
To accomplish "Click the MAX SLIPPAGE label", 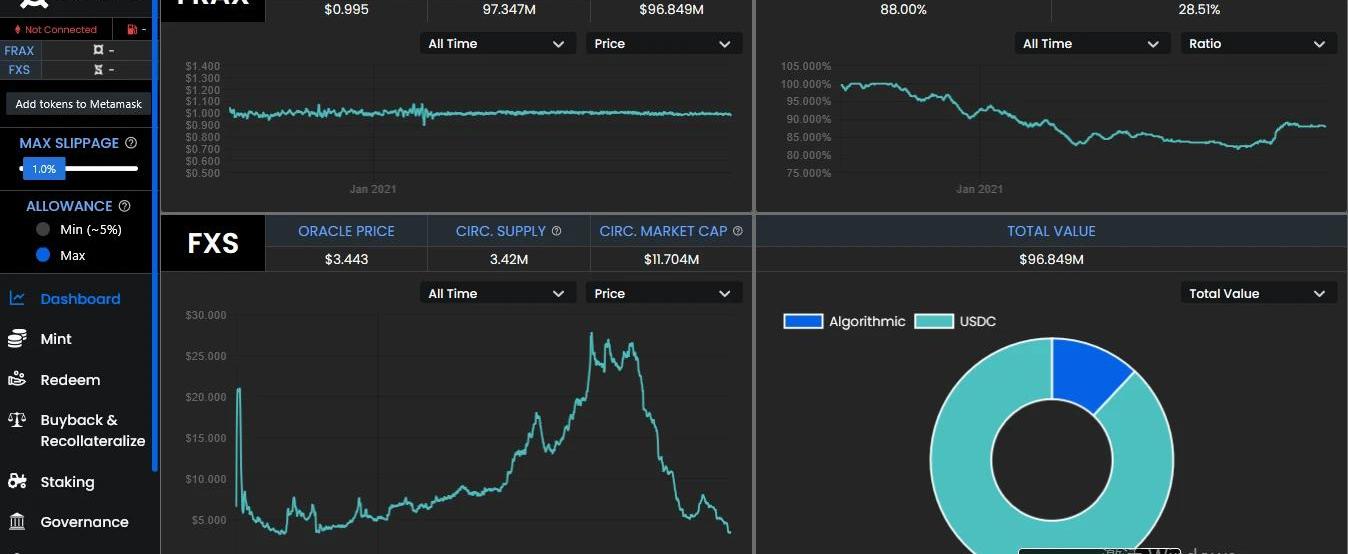I will [x=69, y=143].
